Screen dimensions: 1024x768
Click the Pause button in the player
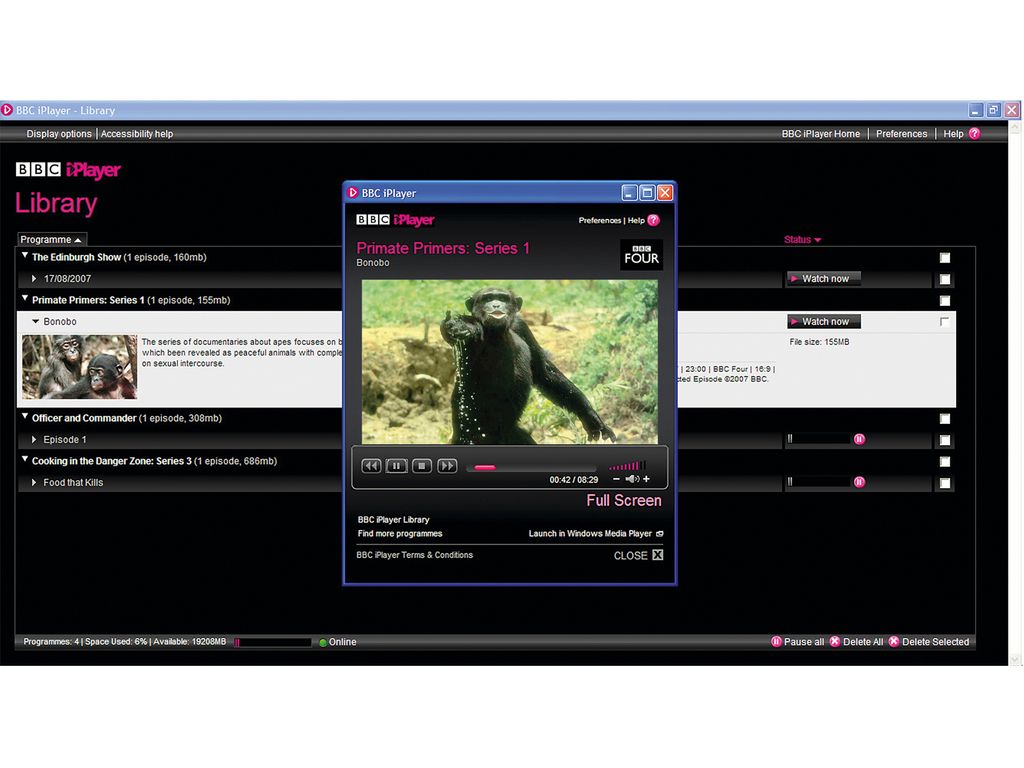(x=396, y=466)
